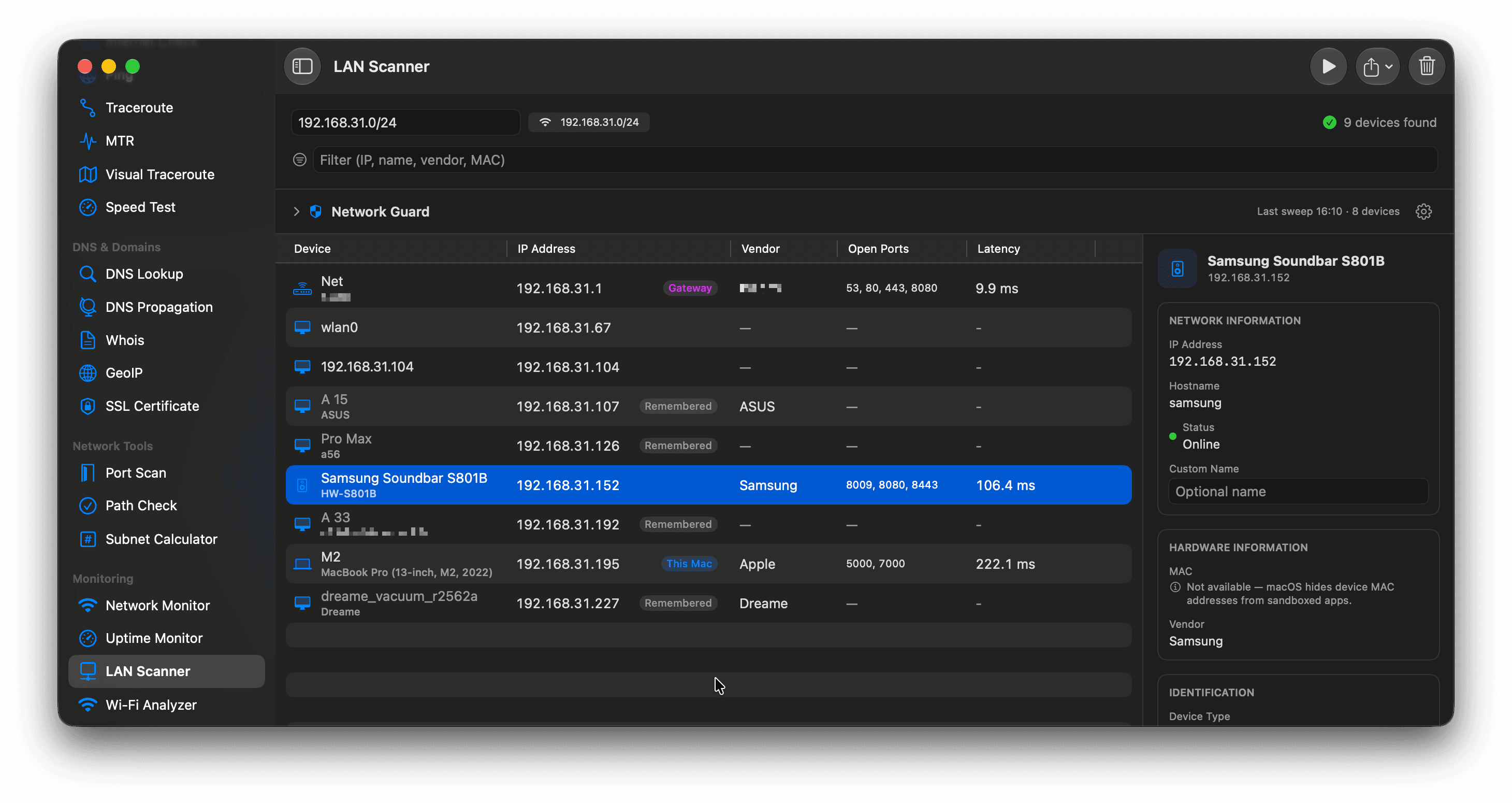Toggle the sidebar with the panel icon
This screenshot has height=803, width=1512.
pos(302,66)
